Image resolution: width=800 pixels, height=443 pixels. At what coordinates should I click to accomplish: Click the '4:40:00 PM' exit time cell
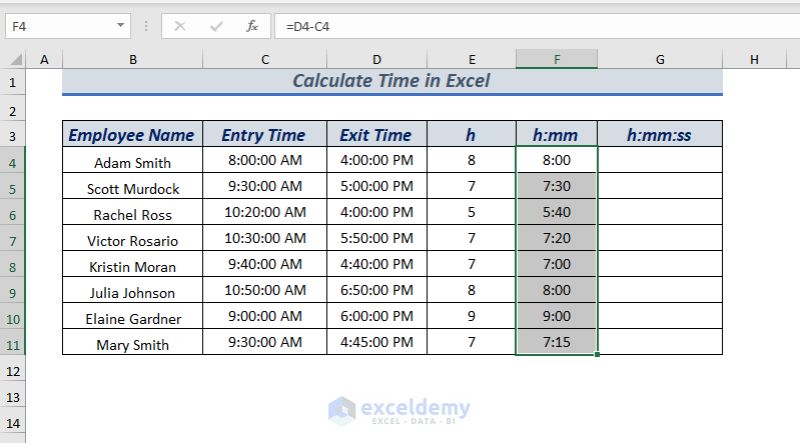pyautogui.click(x=377, y=264)
